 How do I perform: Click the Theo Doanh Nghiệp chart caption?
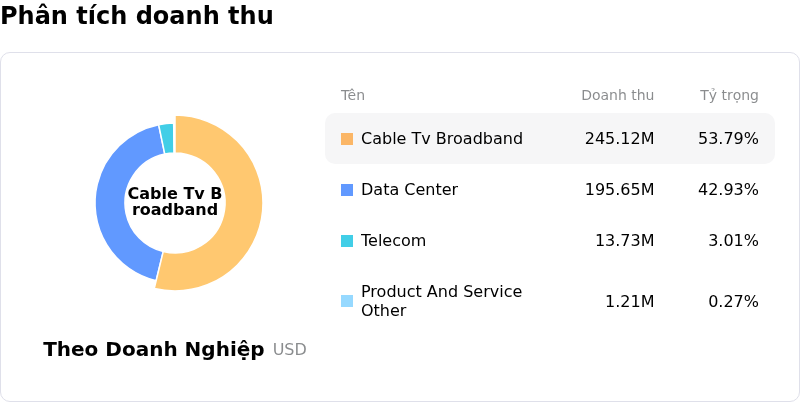[154, 350]
